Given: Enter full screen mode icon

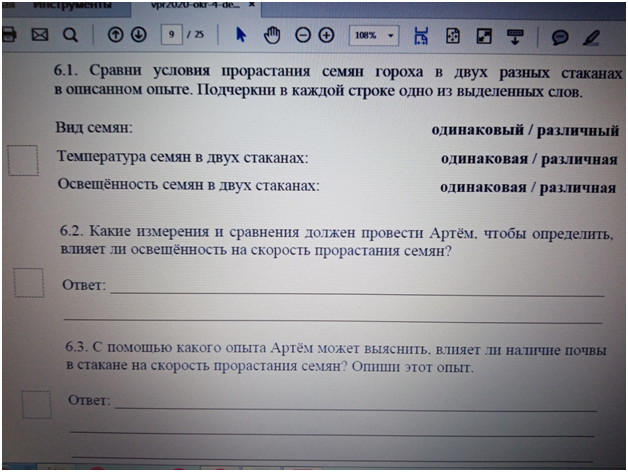Looking at the screenshot, I should (x=484, y=36).
